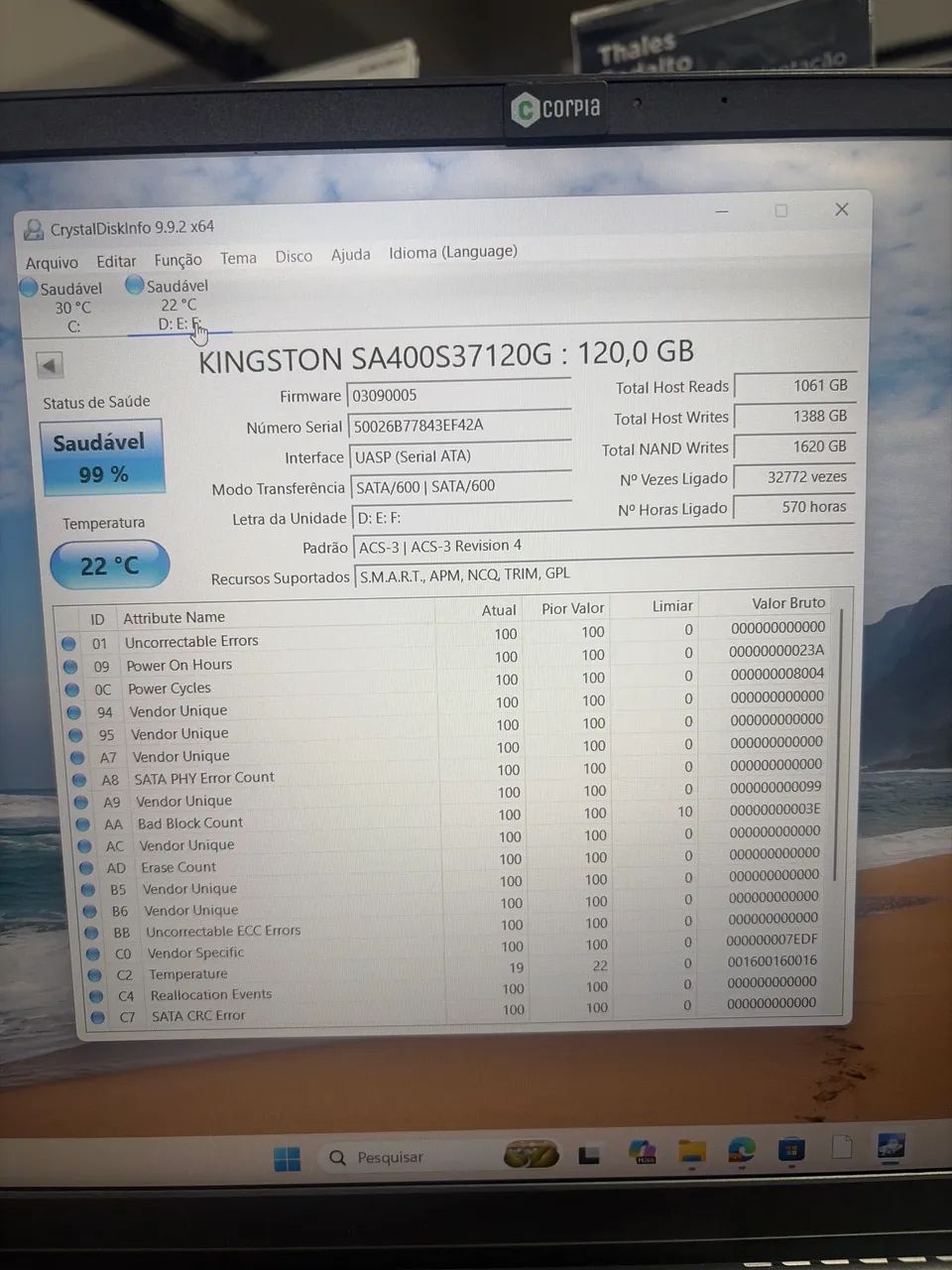Open the Windows Start menu
The image size is (952, 1270).
[287, 1158]
